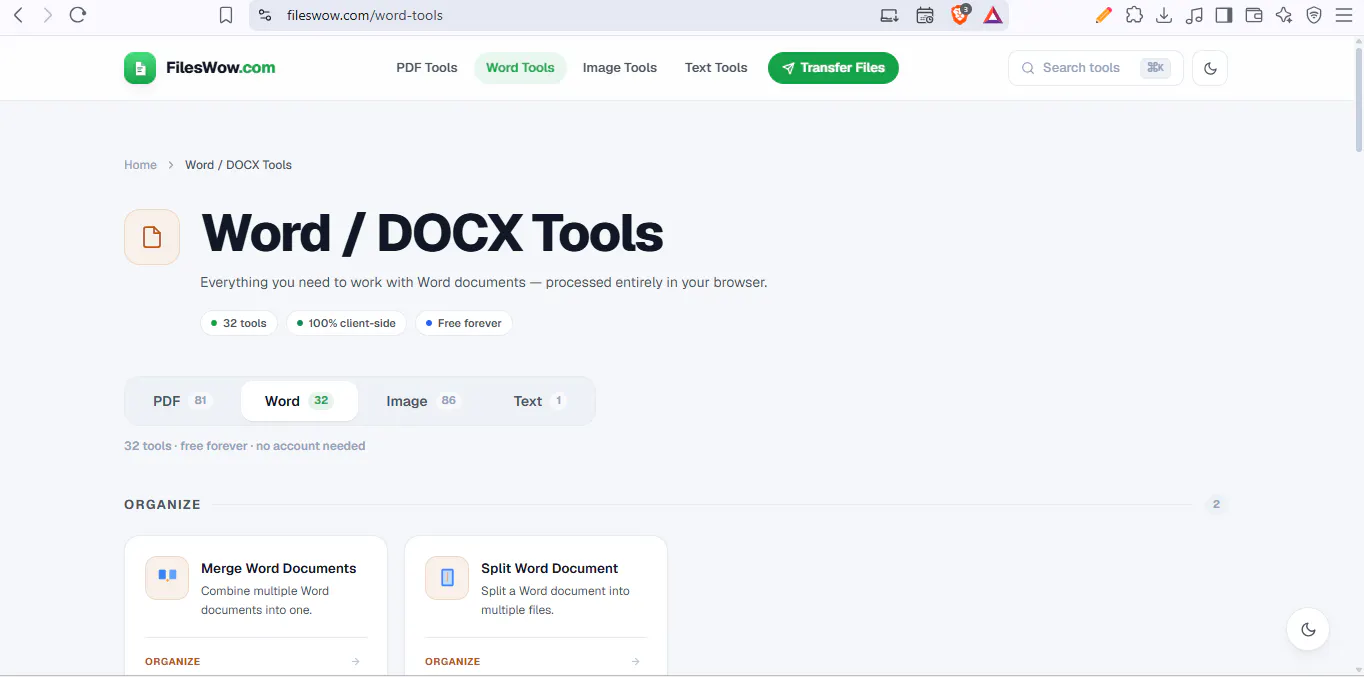Viewport: 1364px width, 677px height.
Task: Select the Word 32 tab
Action: click(300, 401)
